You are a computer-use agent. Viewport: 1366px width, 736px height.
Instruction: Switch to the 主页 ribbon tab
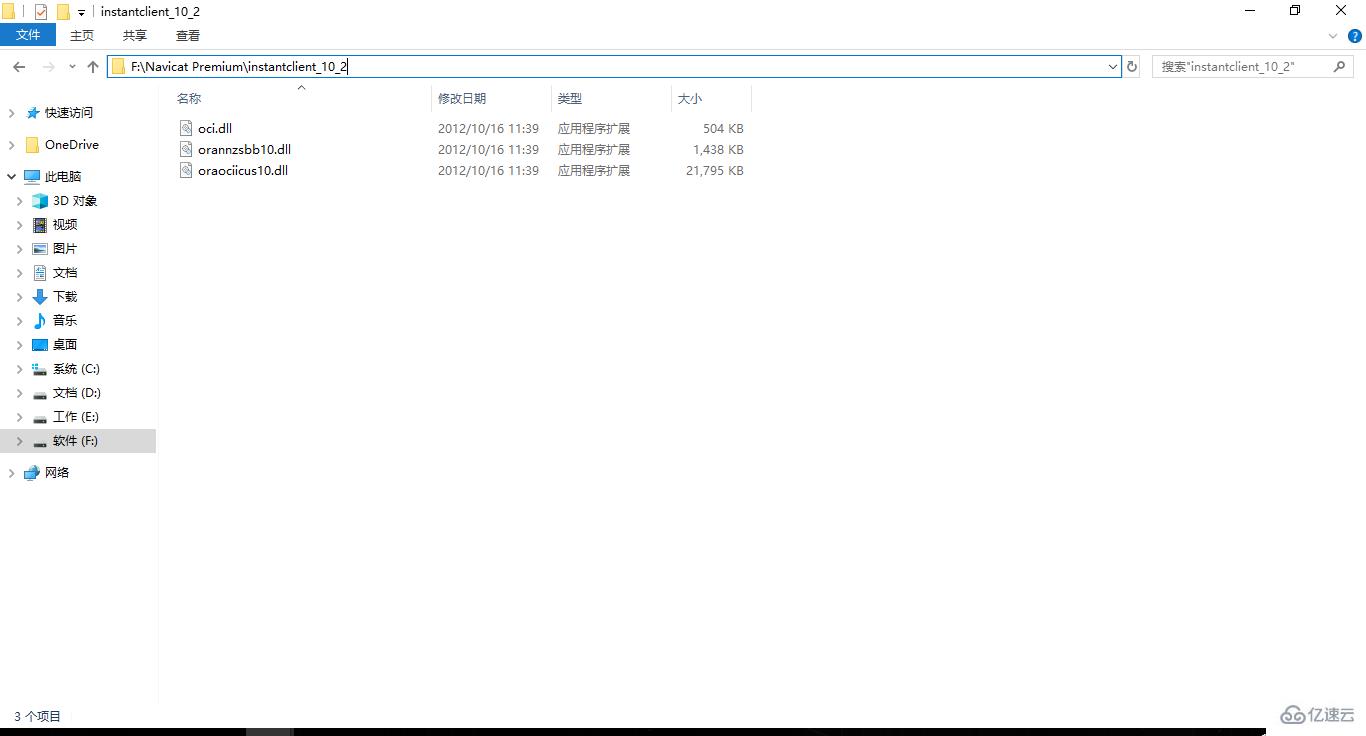point(82,35)
